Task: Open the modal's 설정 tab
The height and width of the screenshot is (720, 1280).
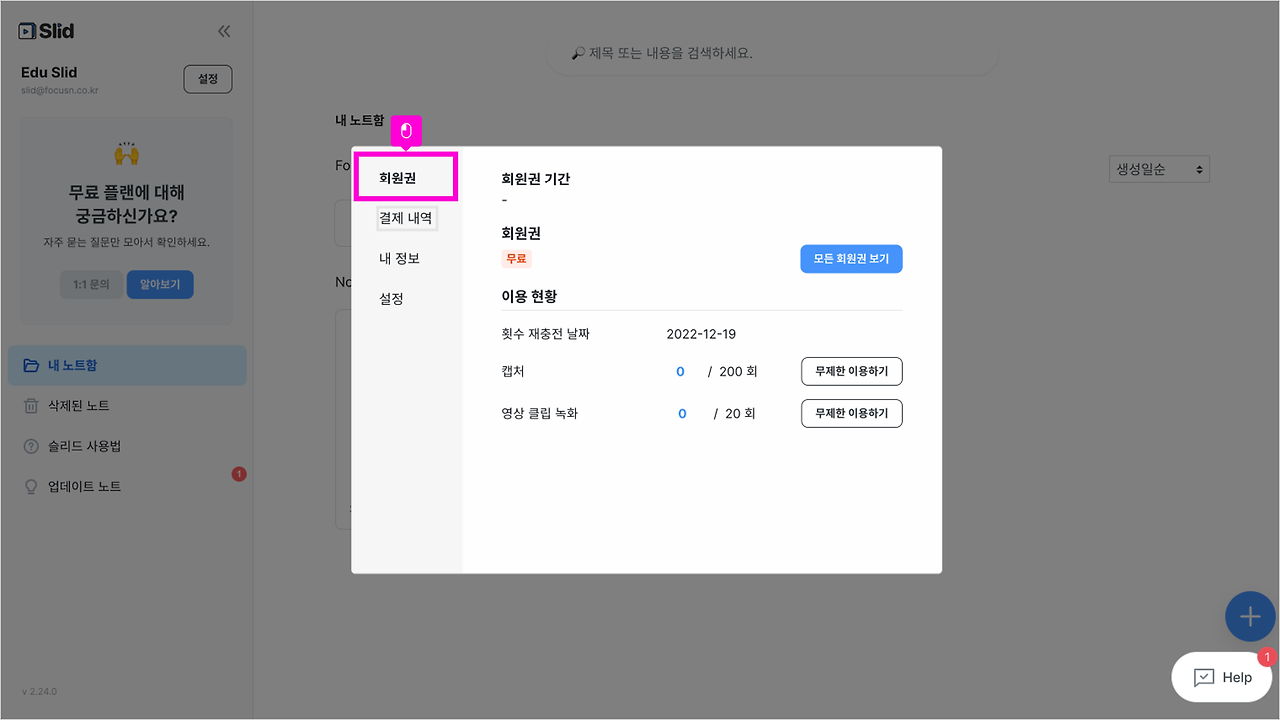Action: (x=392, y=297)
